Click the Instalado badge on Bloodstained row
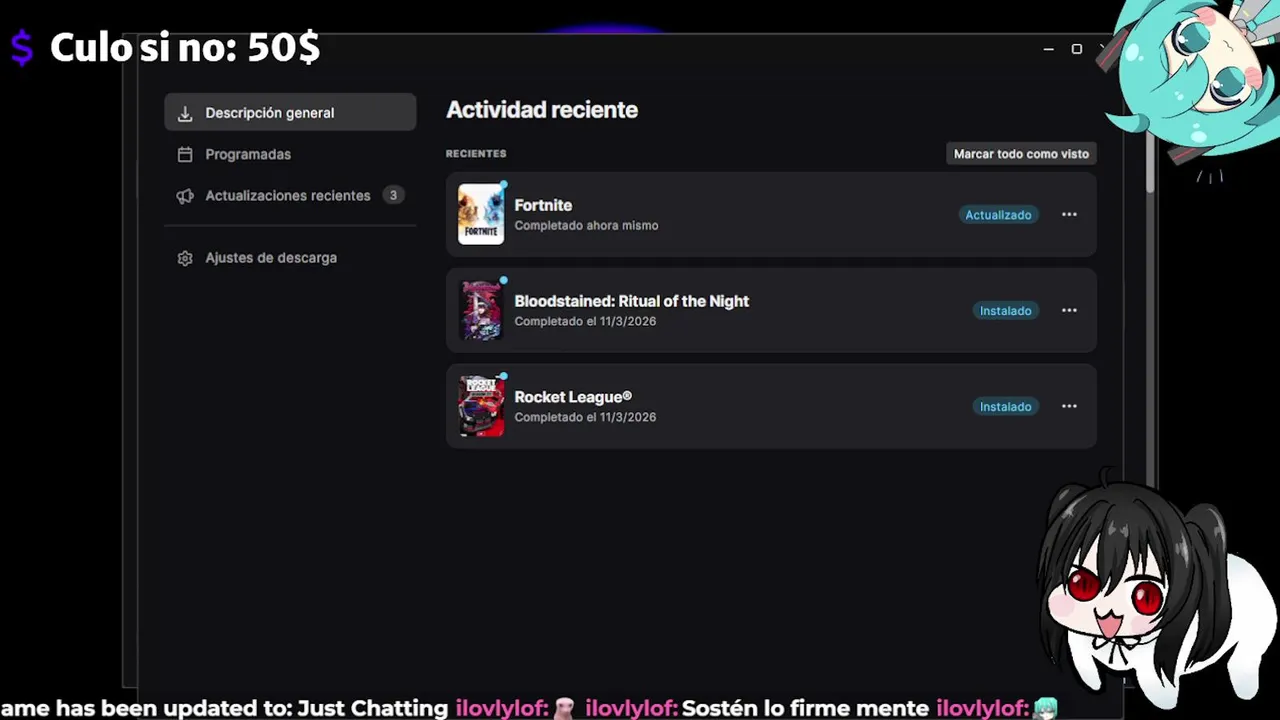The width and height of the screenshot is (1280, 720). click(x=1005, y=311)
